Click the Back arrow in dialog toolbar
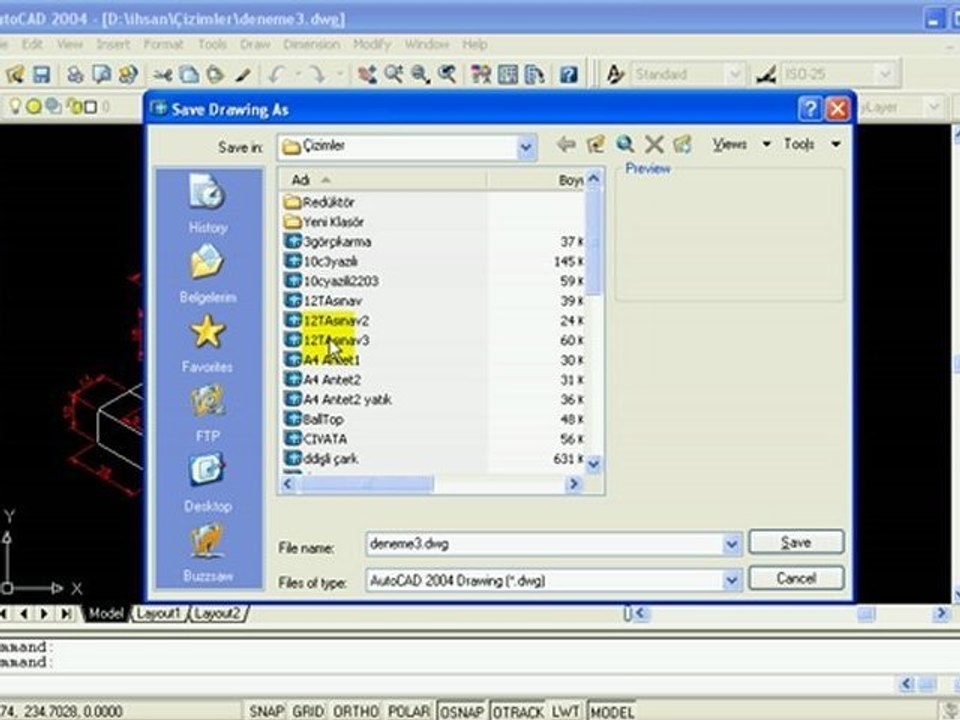 [x=566, y=144]
